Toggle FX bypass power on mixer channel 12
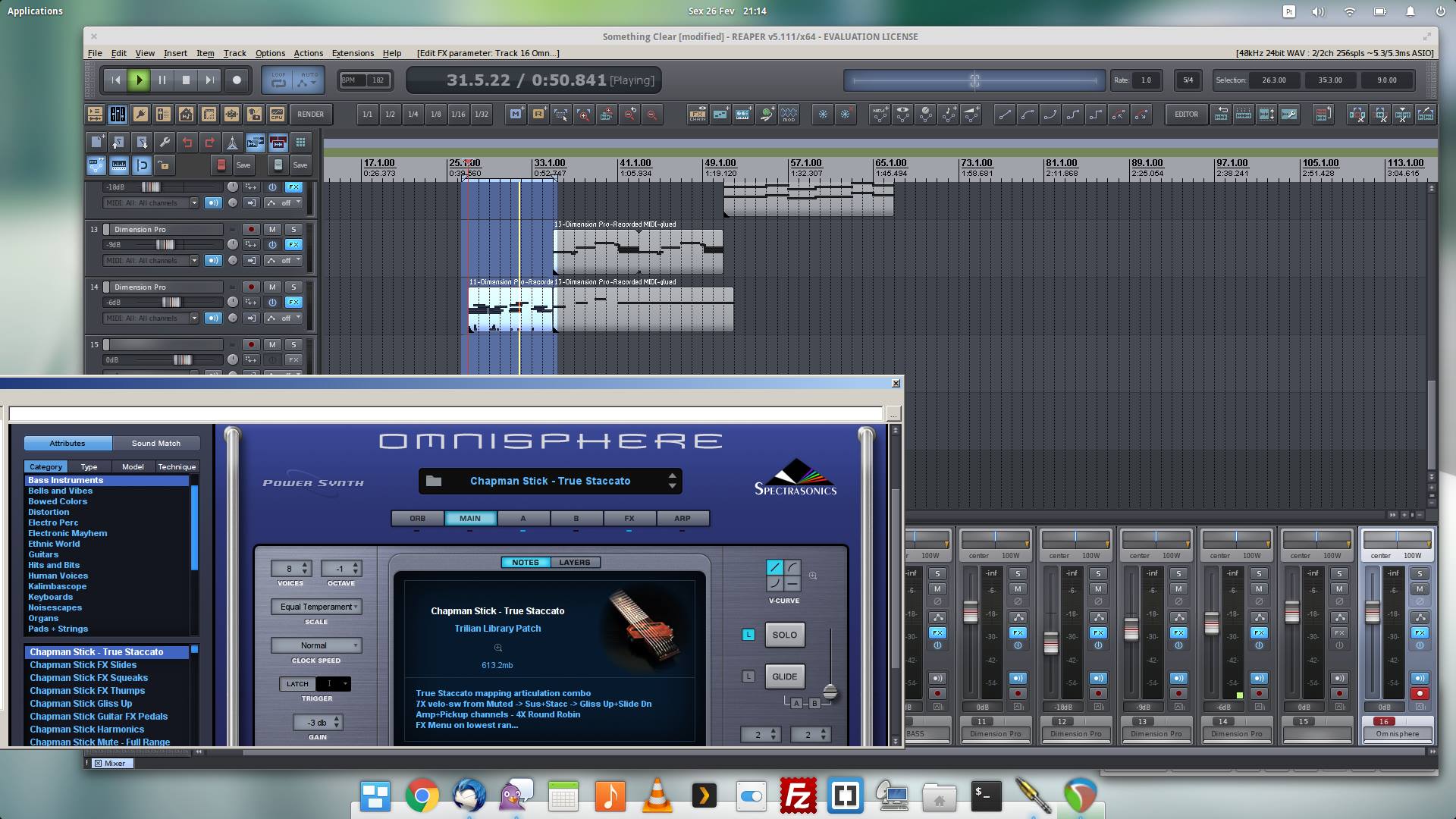The image size is (1456, 819). 1098,645
